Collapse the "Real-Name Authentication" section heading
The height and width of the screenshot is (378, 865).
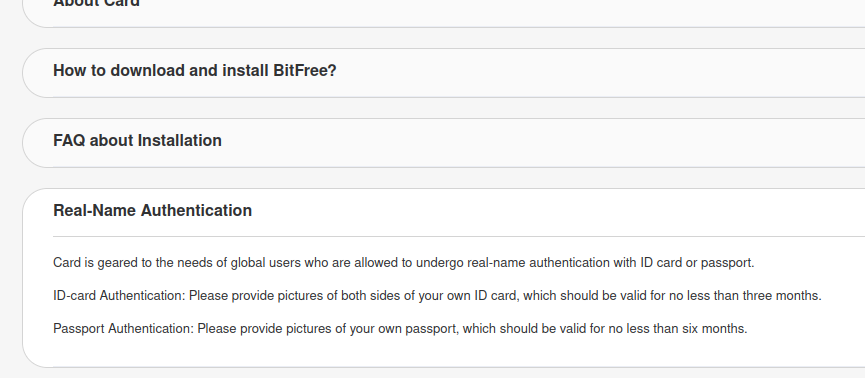pyautogui.click(x=152, y=210)
